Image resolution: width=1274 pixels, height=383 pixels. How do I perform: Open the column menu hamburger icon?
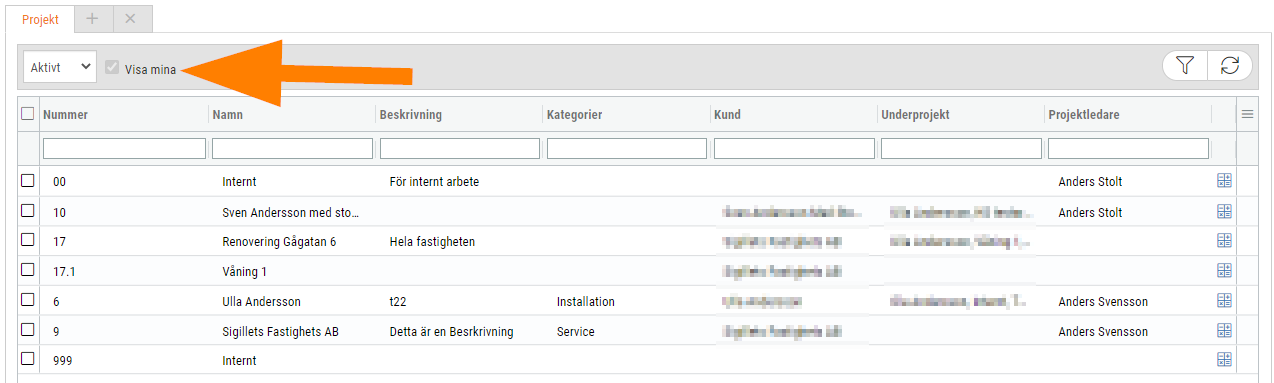[1247, 115]
